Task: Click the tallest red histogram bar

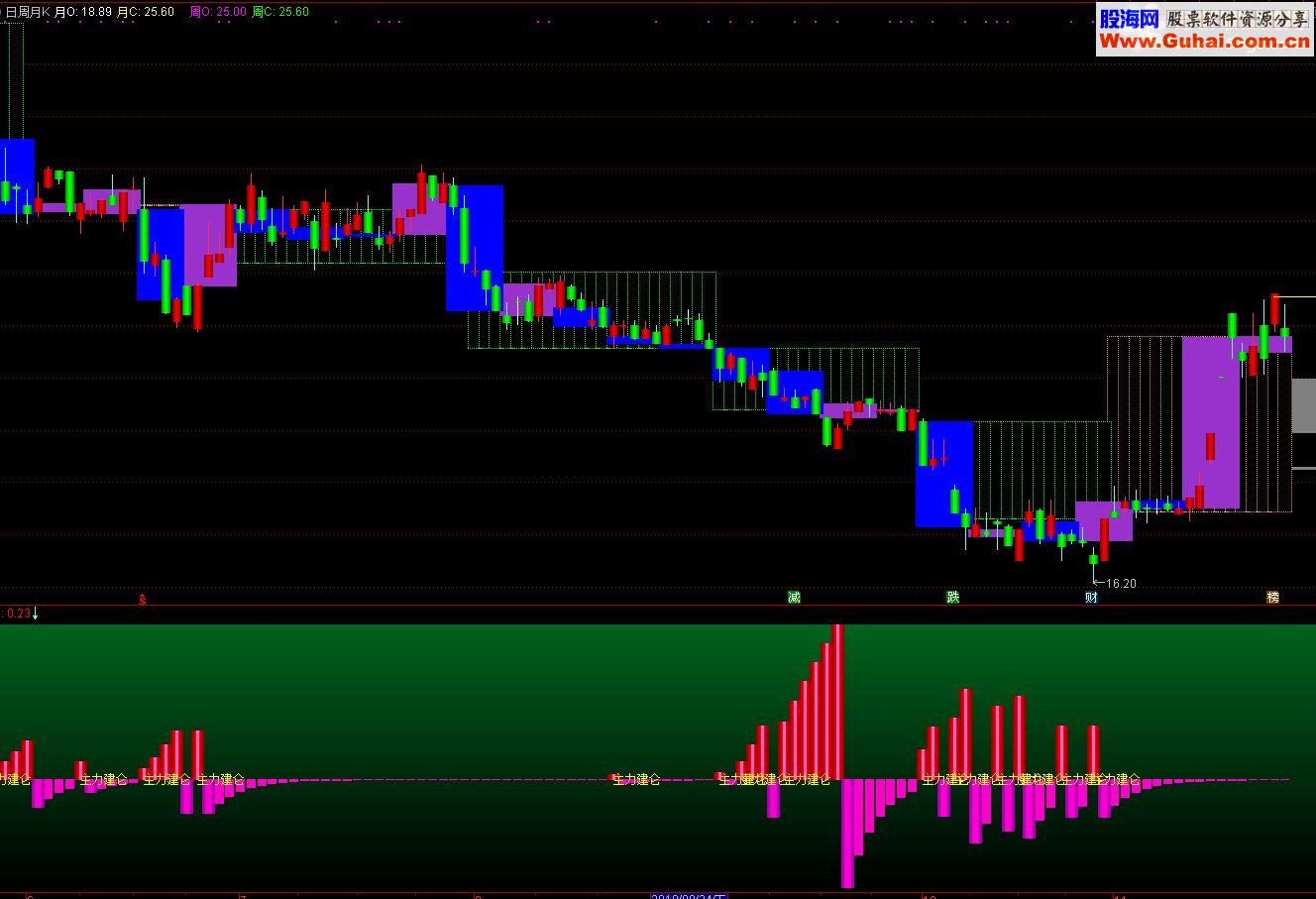Action: (837, 702)
